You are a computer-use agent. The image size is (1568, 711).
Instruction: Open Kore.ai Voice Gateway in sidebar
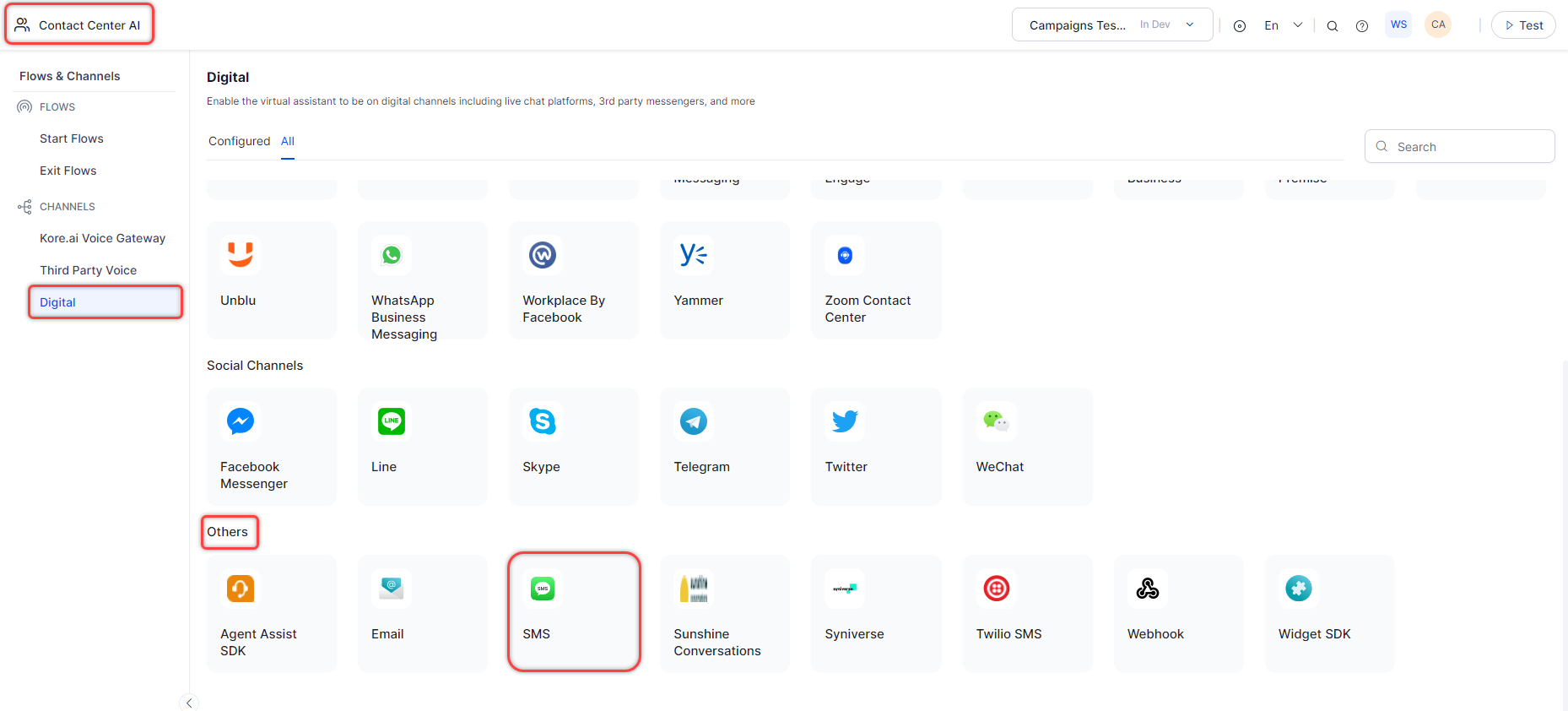(102, 238)
